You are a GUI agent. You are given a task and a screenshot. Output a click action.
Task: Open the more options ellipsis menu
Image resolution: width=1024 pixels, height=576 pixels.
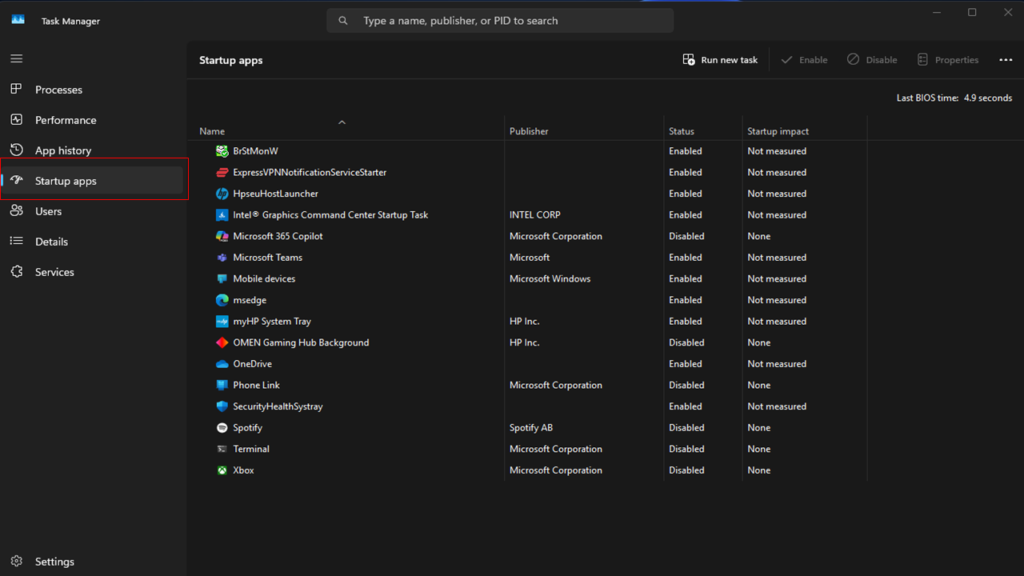point(1006,60)
